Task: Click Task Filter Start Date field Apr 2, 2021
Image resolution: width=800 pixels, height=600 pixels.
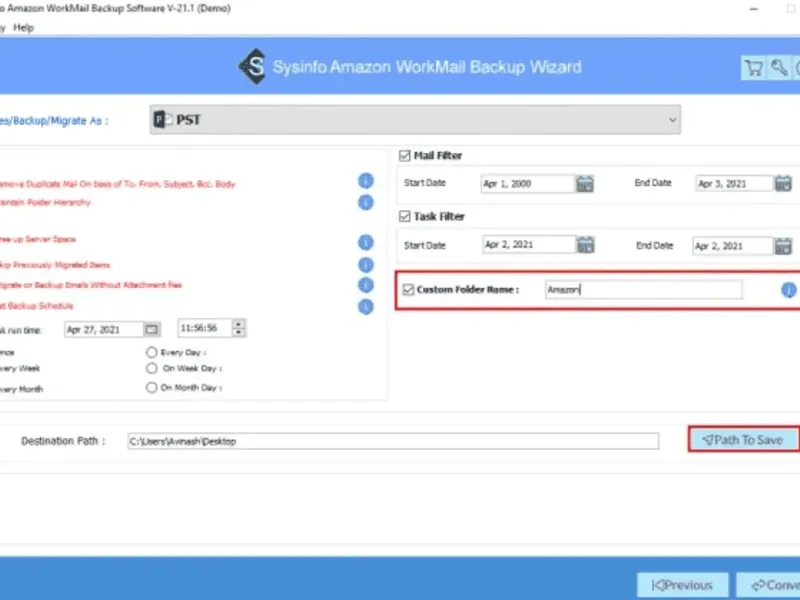Action: (x=529, y=245)
